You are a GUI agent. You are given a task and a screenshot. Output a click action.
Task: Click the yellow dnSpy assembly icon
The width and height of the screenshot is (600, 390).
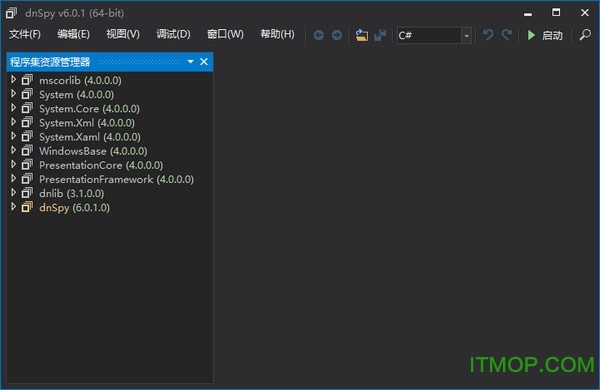(x=27, y=207)
